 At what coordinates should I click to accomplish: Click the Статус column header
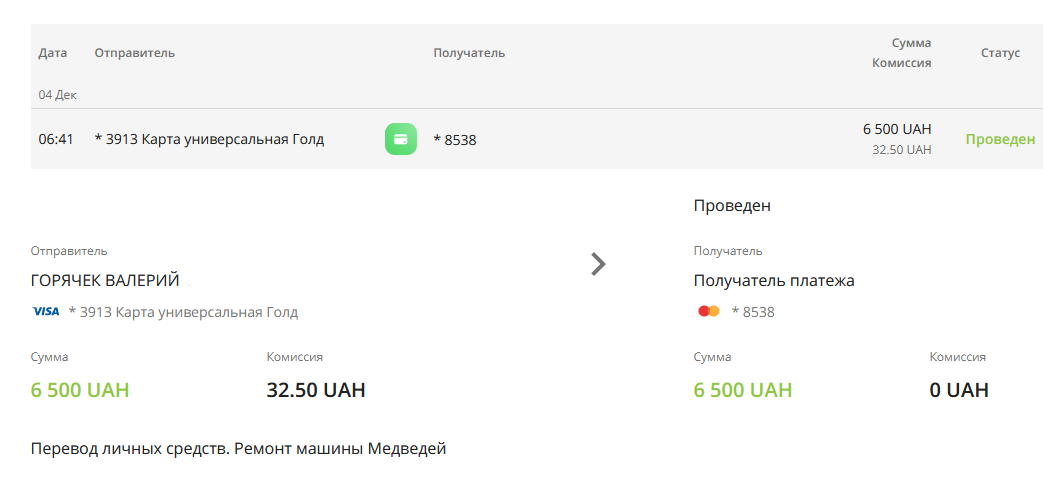pos(1000,53)
